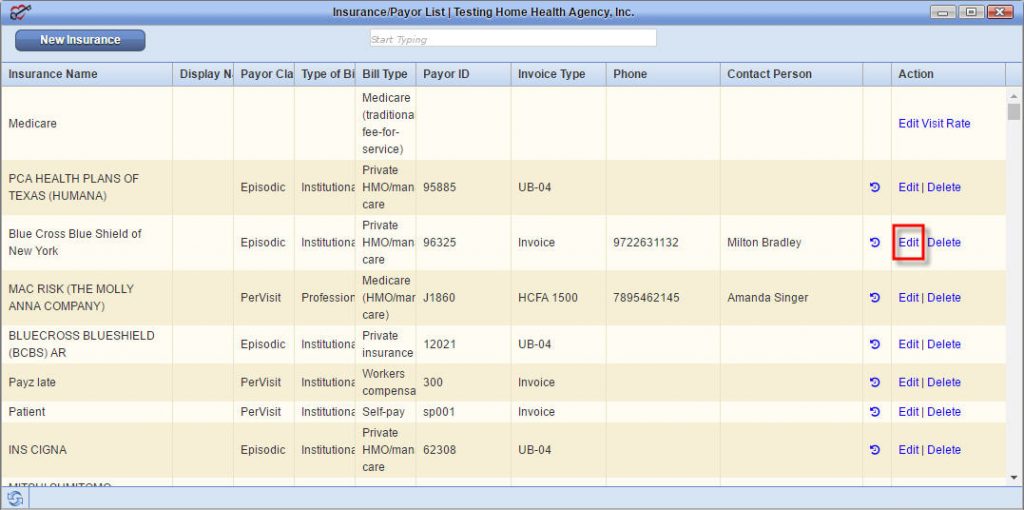Edit the Blue Cross Blue Shield of New York entry
Viewport: 1024px width, 510px height.
tap(908, 243)
